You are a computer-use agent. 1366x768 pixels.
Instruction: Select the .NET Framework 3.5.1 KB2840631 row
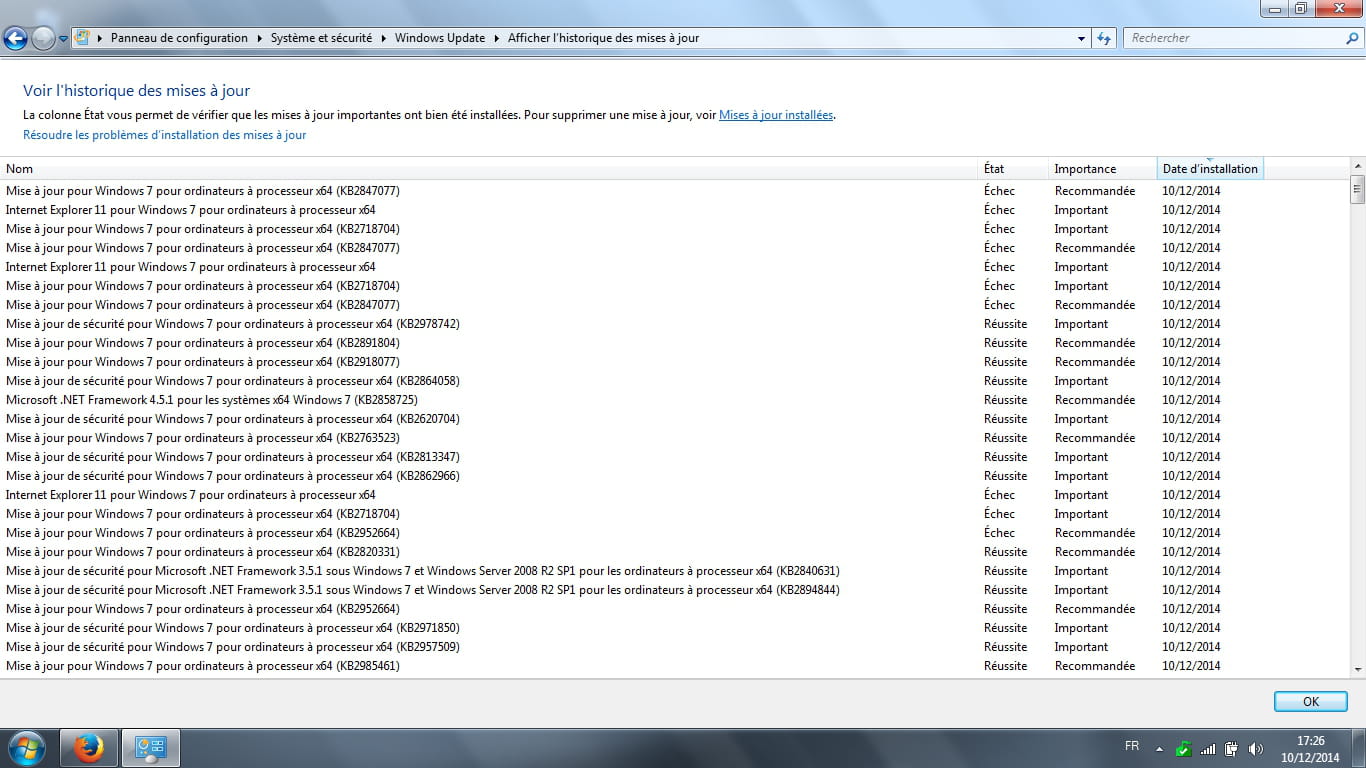(674, 571)
